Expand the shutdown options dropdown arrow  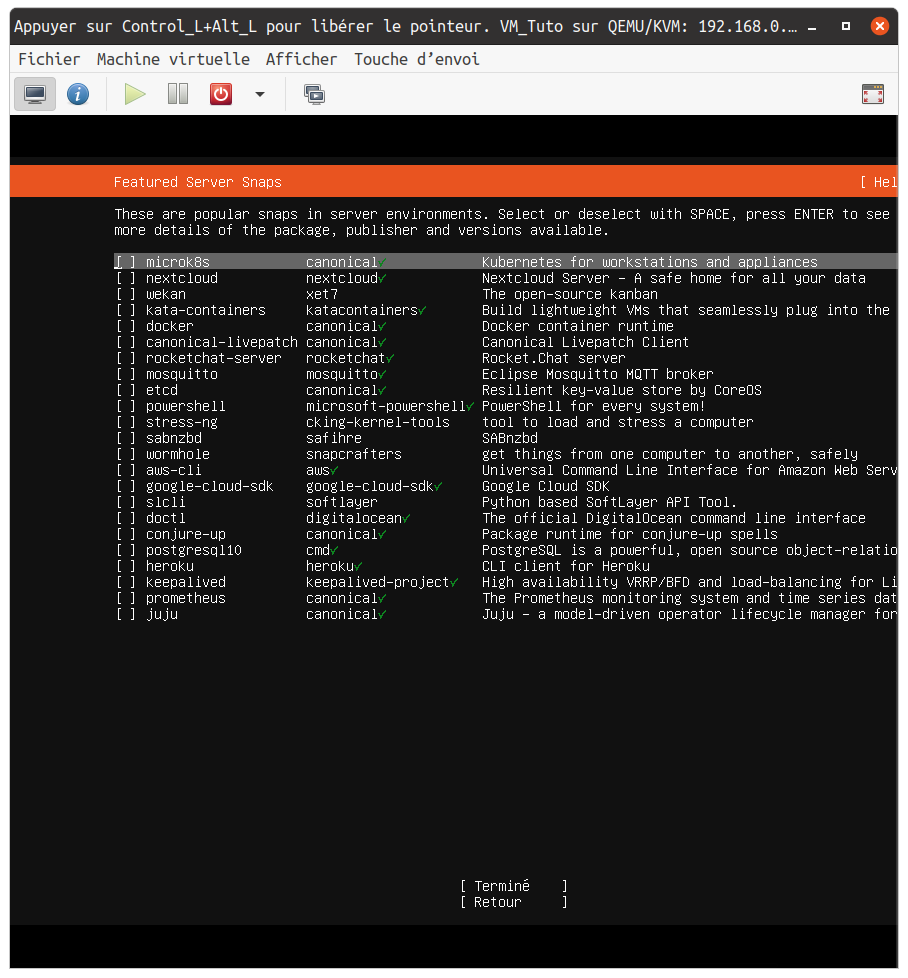coord(260,94)
